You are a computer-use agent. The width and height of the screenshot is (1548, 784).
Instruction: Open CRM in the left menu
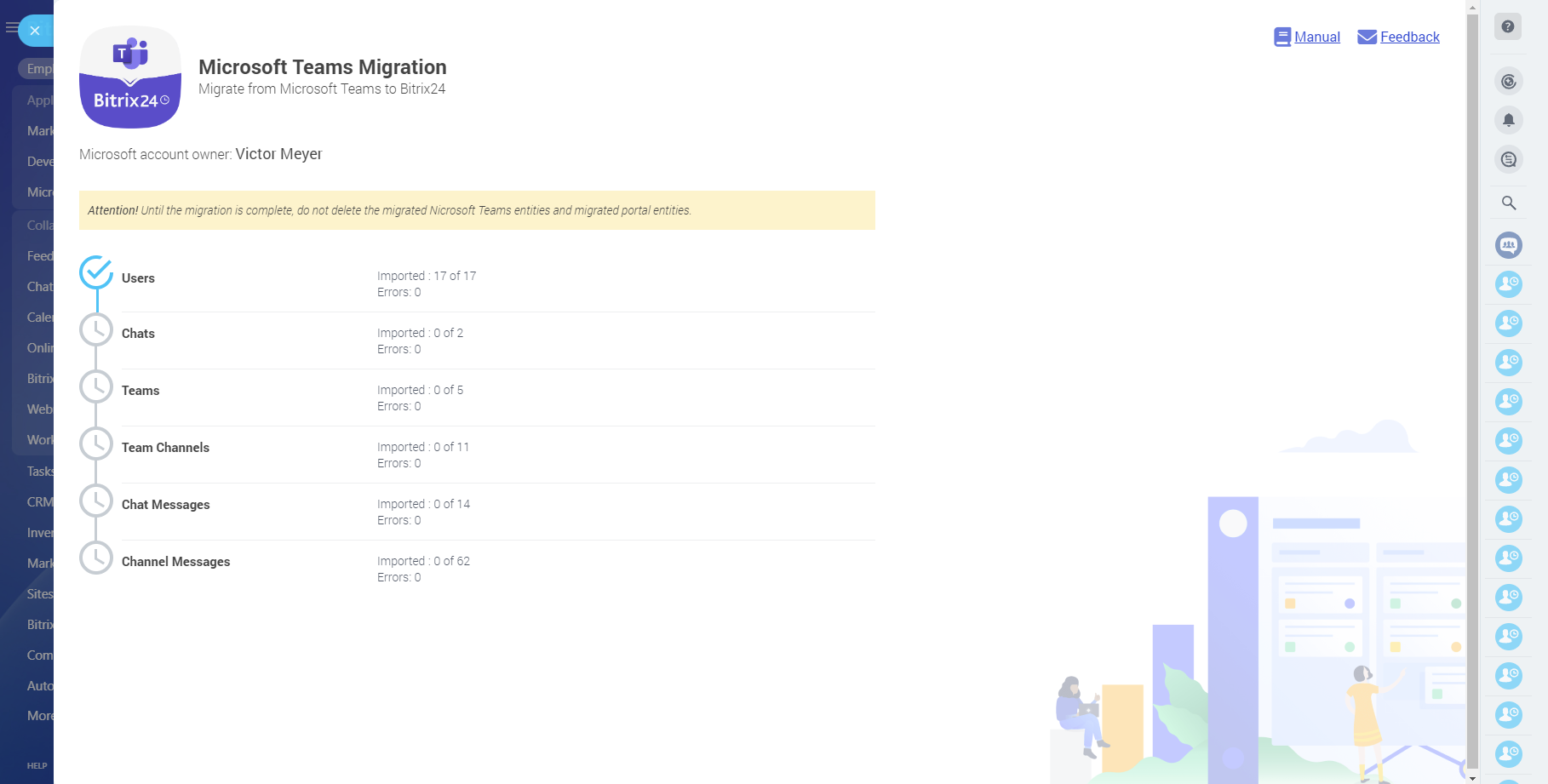[39, 502]
